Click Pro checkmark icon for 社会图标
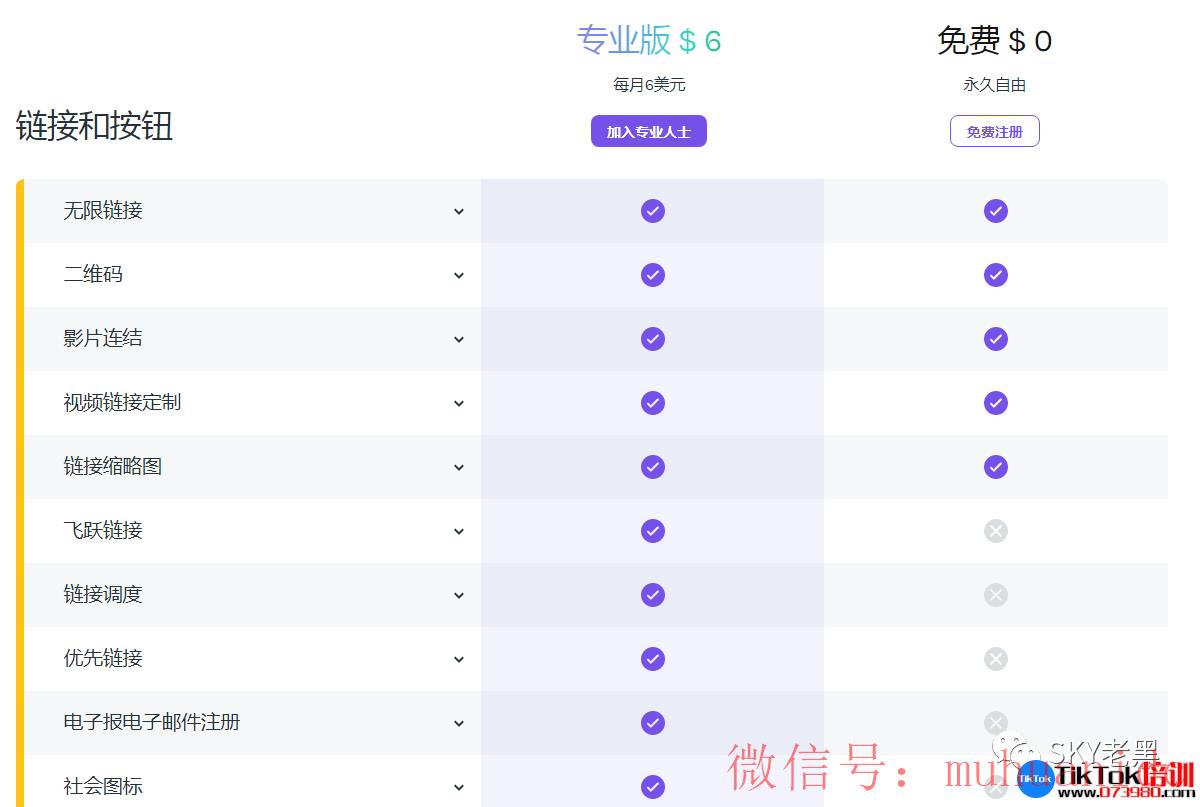The image size is (1200, 807). 653,787
